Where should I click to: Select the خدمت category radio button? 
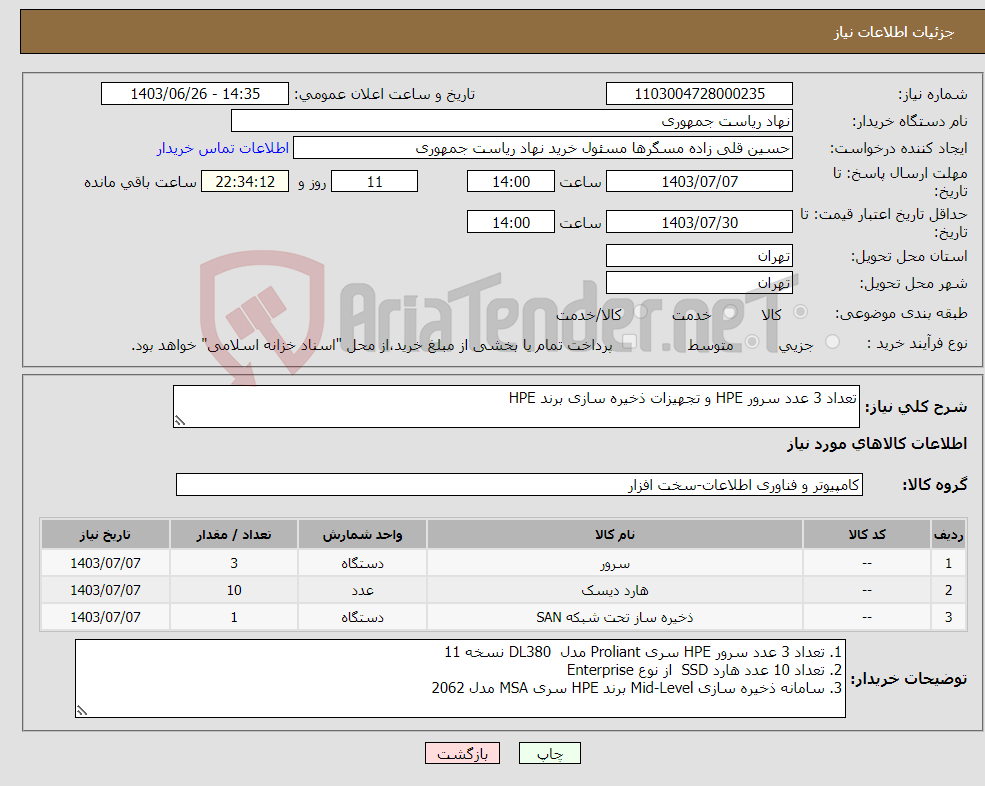pos(730,312)
